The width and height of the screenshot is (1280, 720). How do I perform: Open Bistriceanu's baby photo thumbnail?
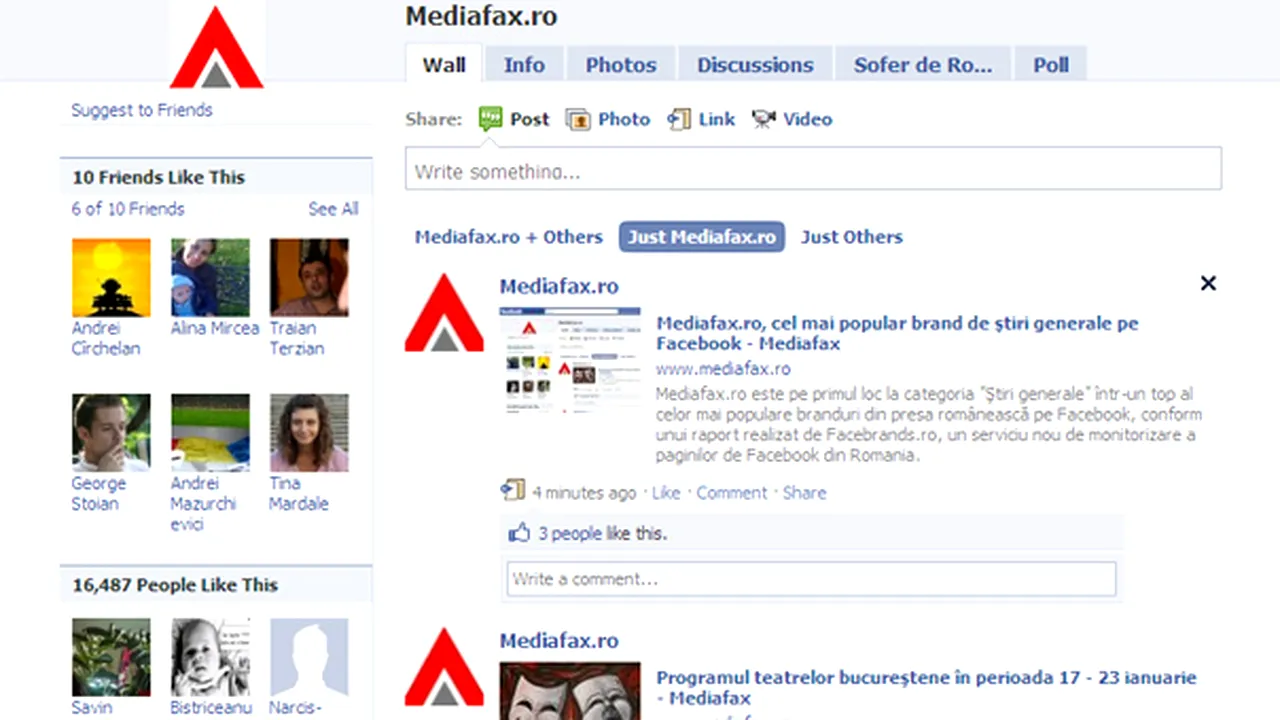[x=210, y=657]
